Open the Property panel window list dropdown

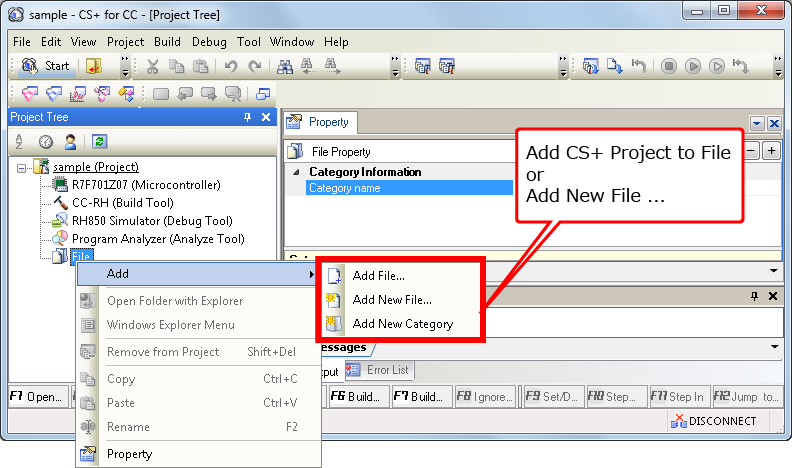coord(757,122)
